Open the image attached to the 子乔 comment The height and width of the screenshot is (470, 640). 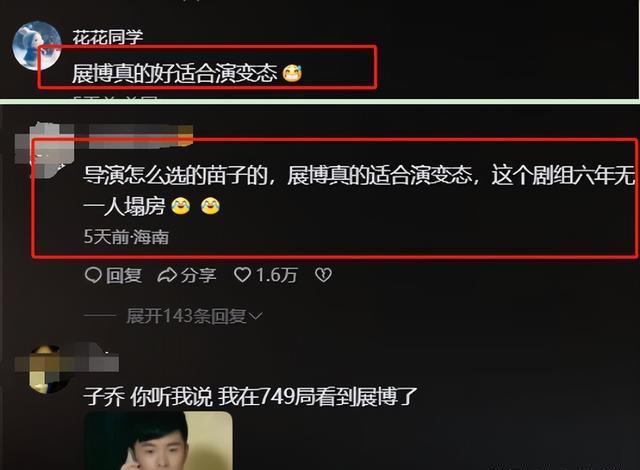(x=158, y=441)
